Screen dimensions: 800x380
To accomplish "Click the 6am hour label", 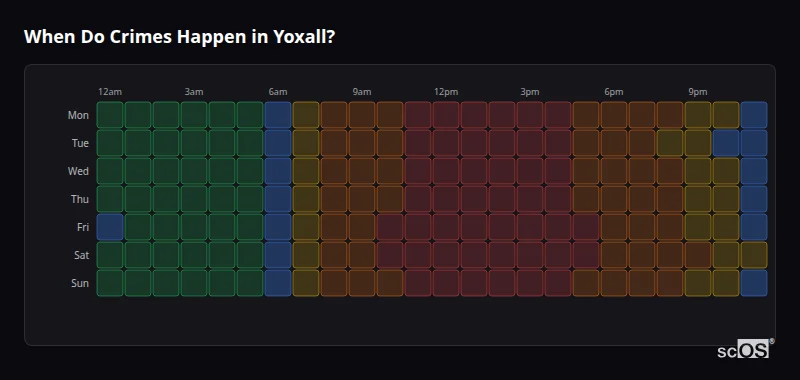I will coord(278,92).
